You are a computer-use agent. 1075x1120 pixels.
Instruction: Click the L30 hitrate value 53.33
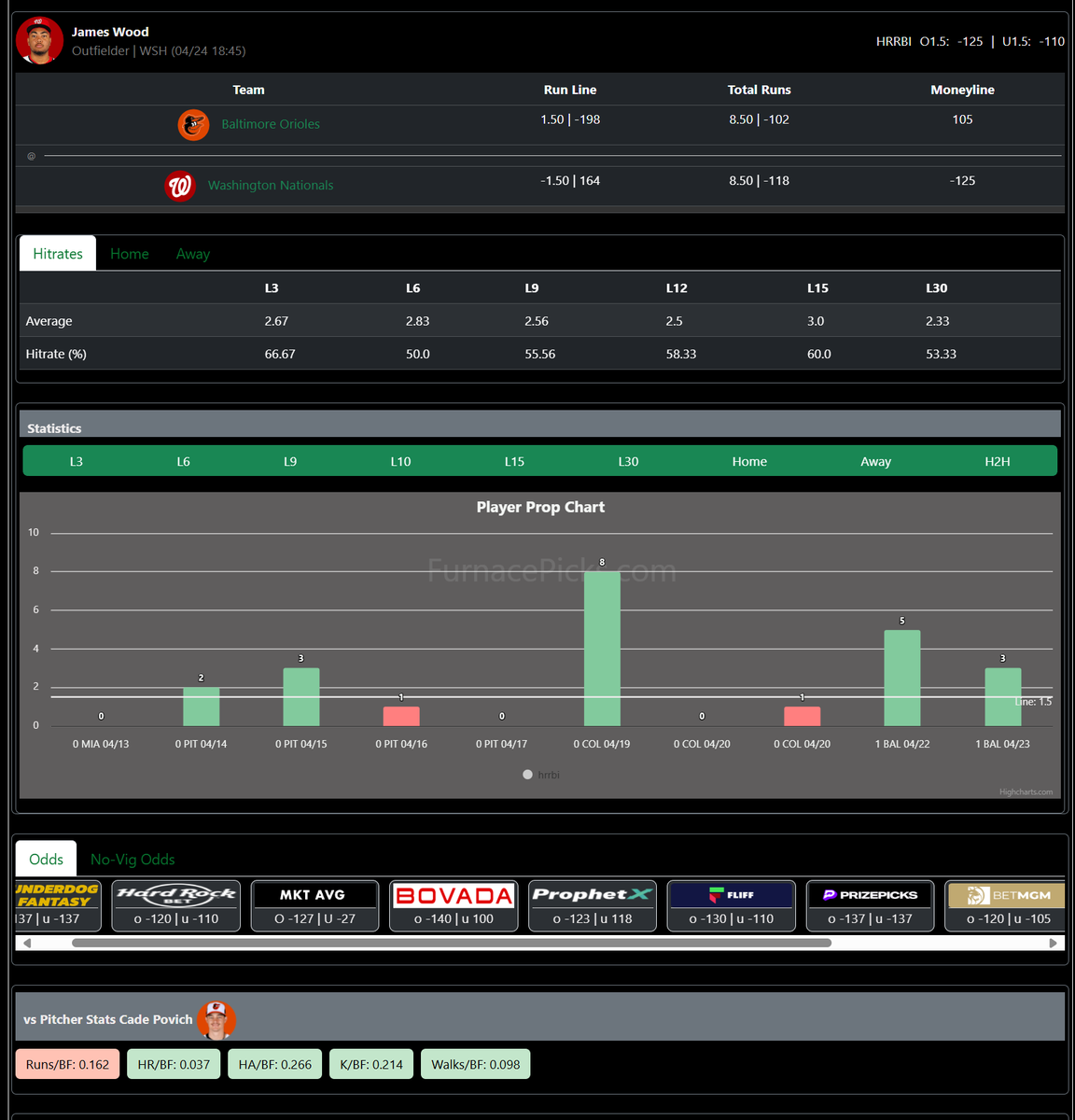click(941, 355)
